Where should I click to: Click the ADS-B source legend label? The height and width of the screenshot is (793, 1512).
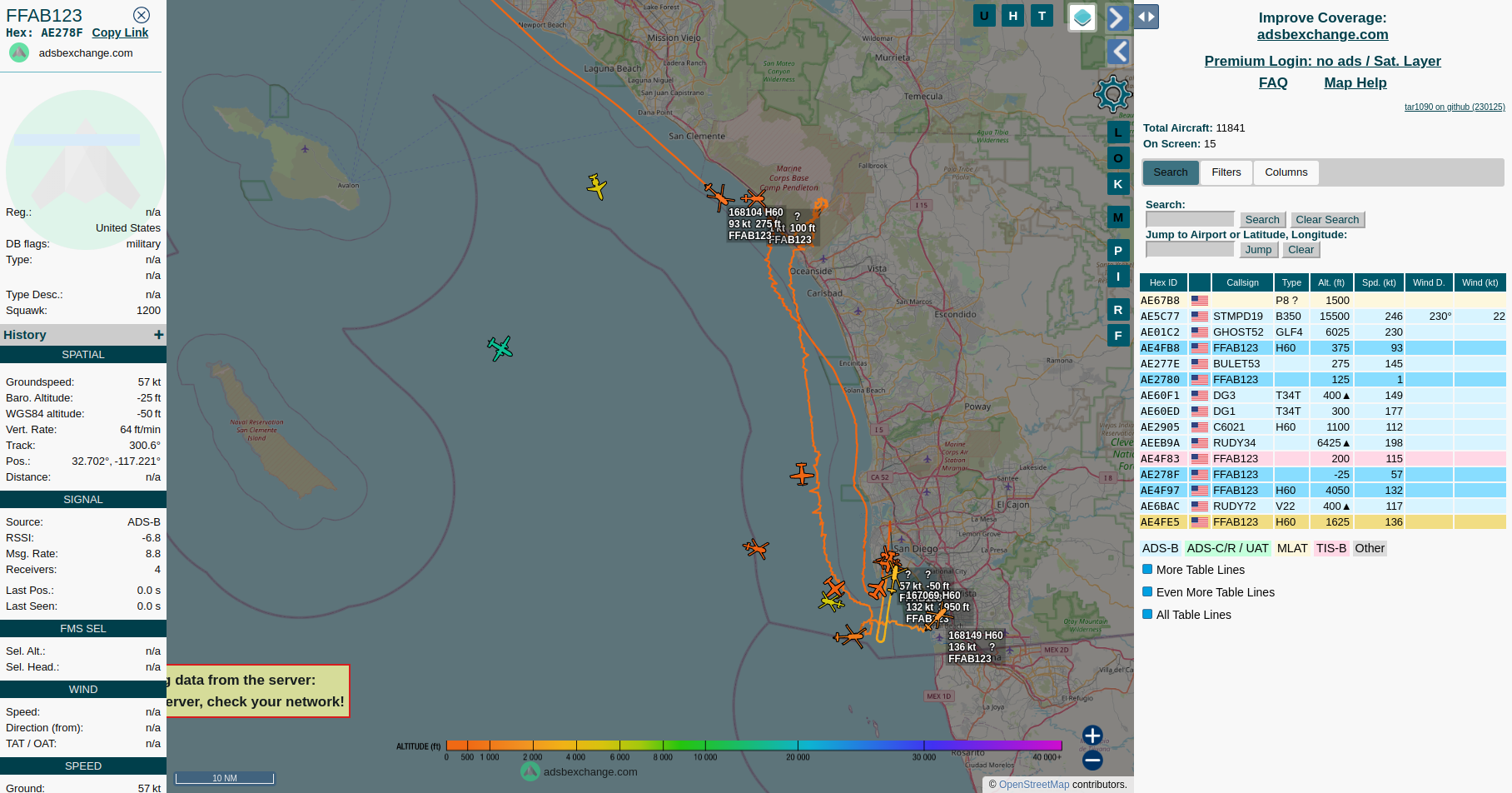[x=1160, y=548]
